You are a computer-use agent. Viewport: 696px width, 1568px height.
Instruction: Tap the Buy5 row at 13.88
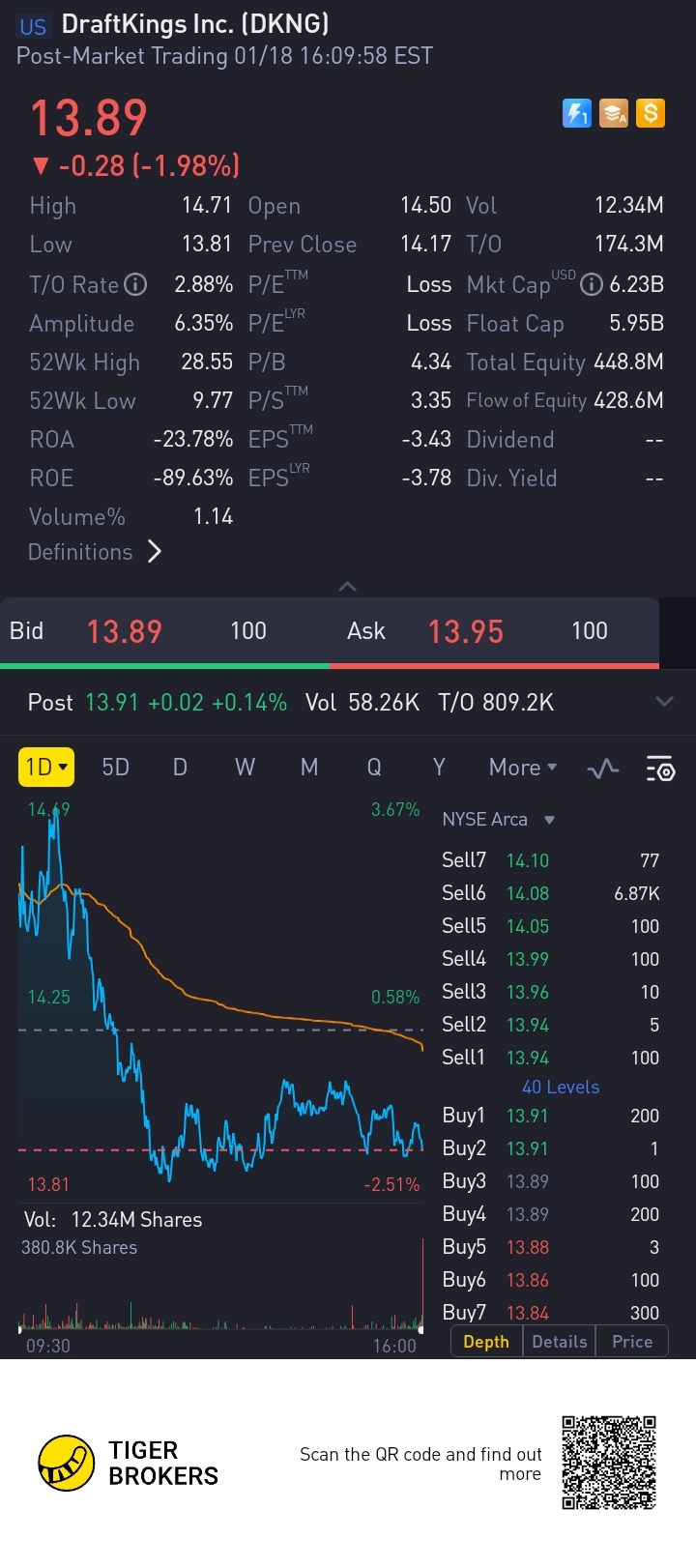pyautogui.click(x=551, y=1247)
